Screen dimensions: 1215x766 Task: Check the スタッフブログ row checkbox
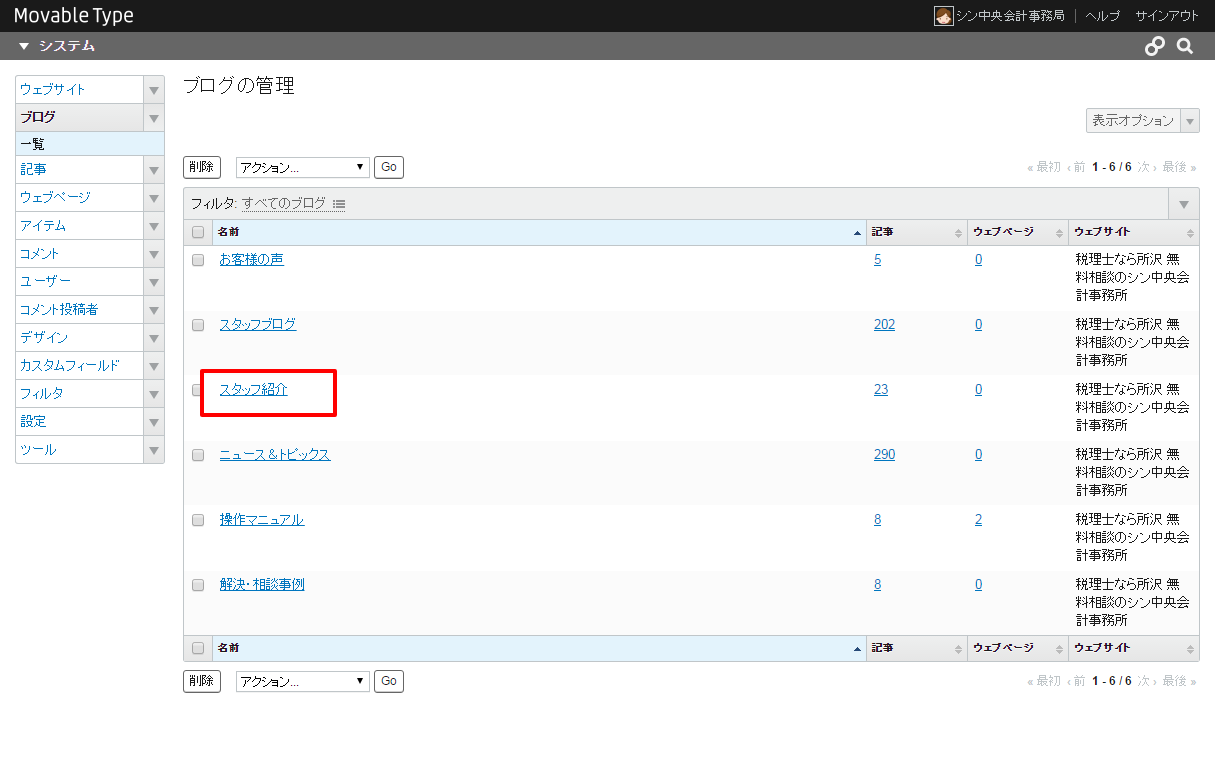click(198, 325)
